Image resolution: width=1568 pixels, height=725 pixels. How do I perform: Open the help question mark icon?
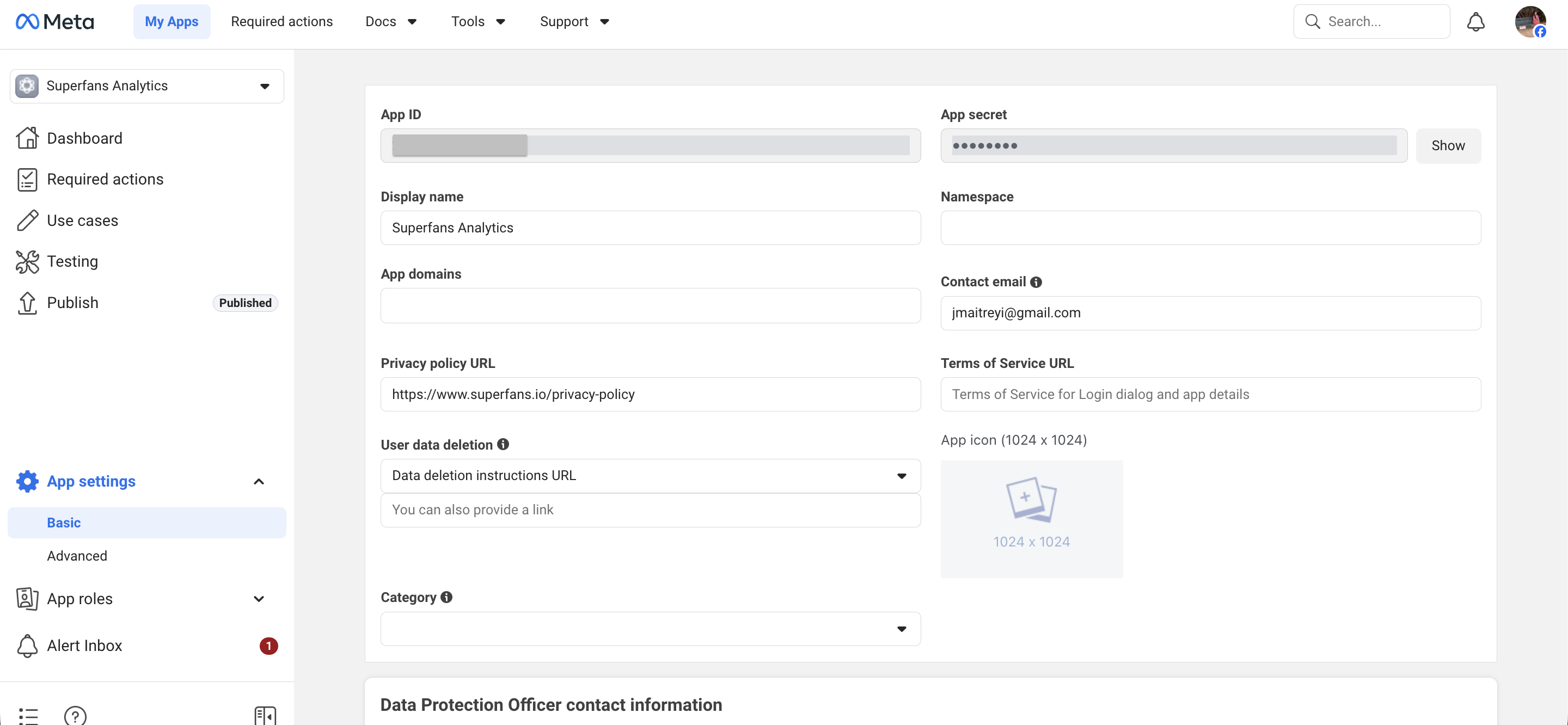75,715
